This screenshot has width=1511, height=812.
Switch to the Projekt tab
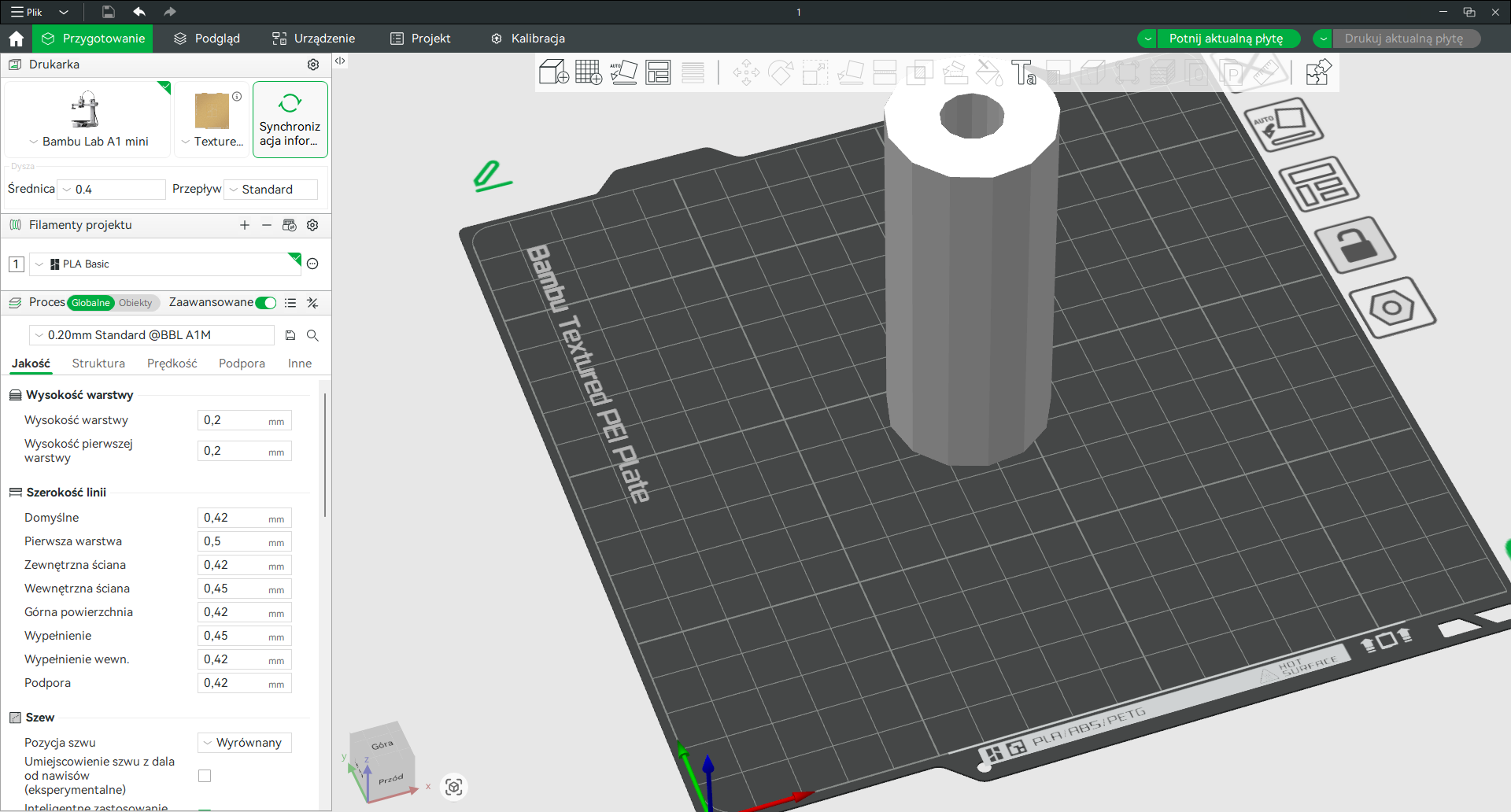tap(421, 39)
